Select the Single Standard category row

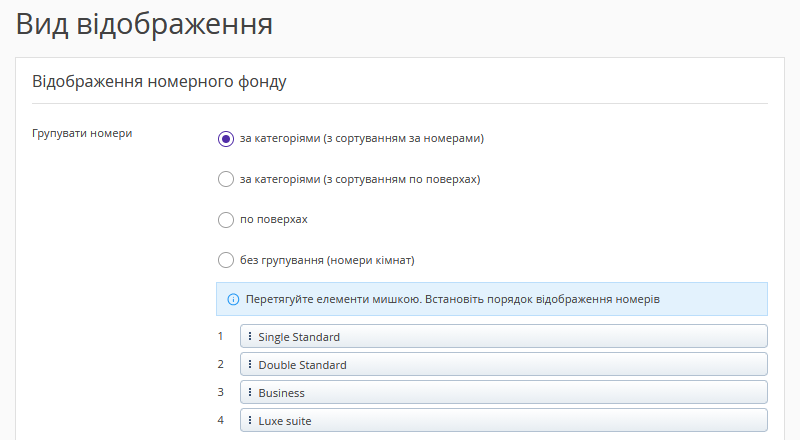pyautogui.click(x=503, y=336)
